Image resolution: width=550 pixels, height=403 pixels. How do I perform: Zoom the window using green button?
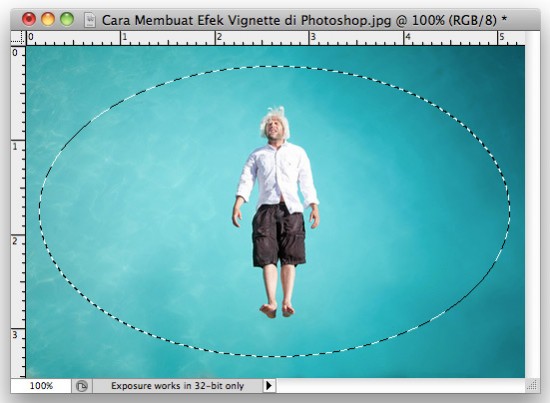click(x=67, y=19)
